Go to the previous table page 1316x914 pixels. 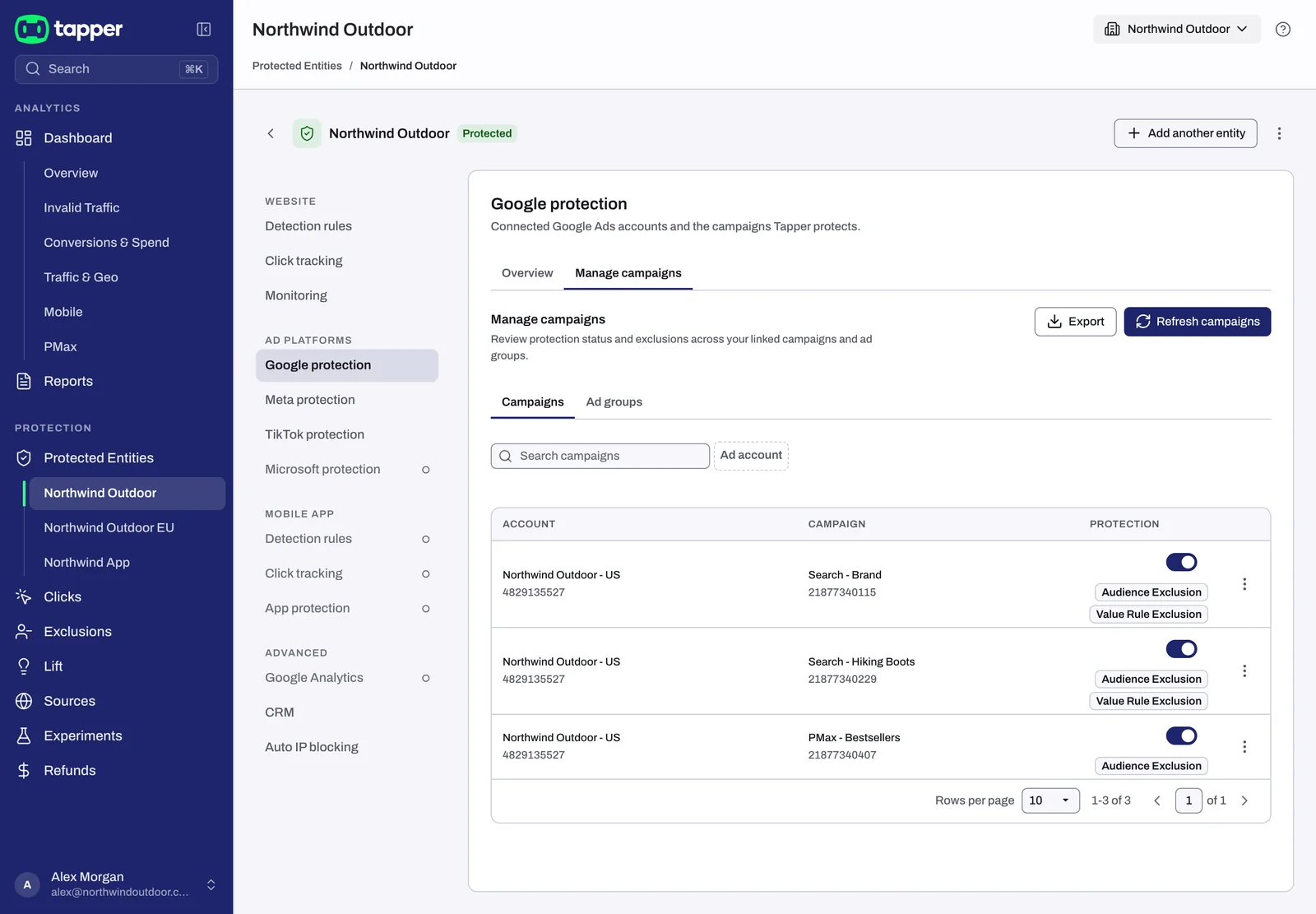1157,800
